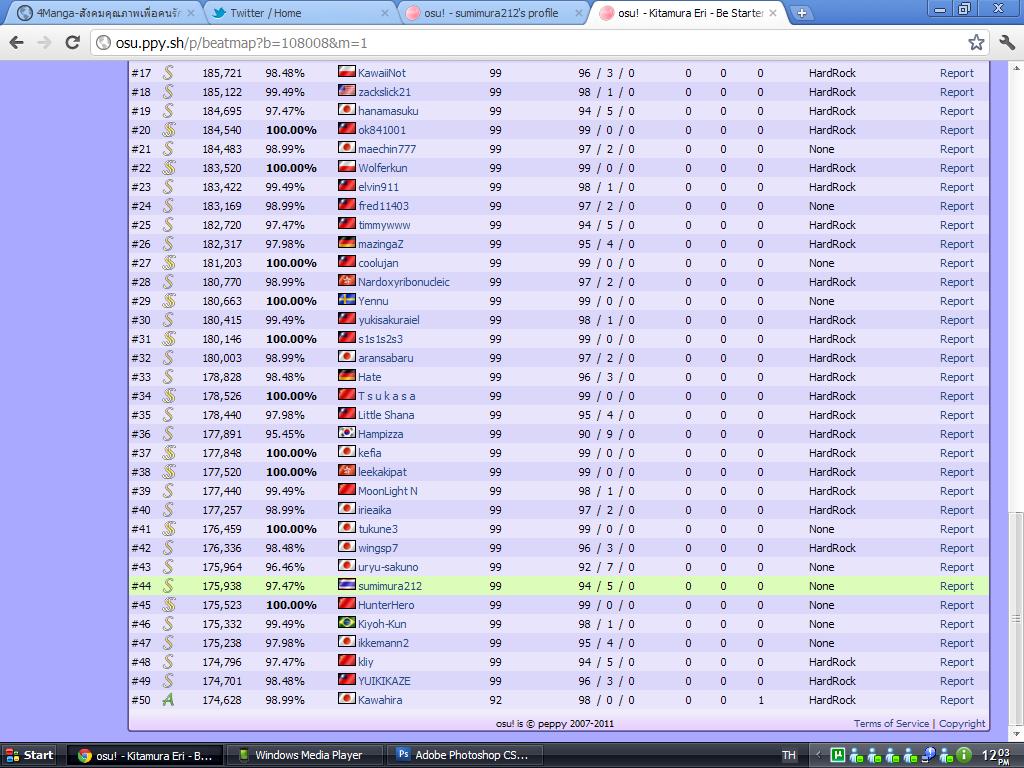Click the flag icon next to Kiyoh-Kun

(x=346, y=623)
